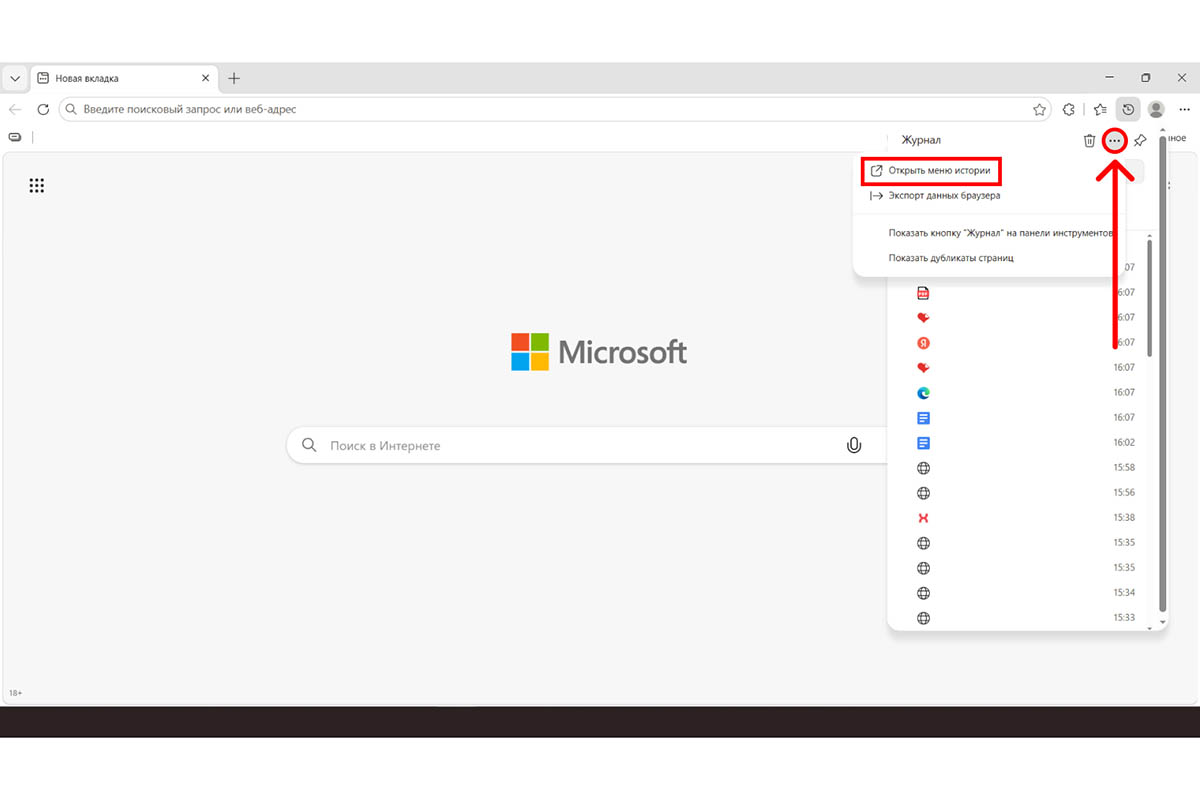
Task: Go back with the arrow button
Action: point(15,109)
